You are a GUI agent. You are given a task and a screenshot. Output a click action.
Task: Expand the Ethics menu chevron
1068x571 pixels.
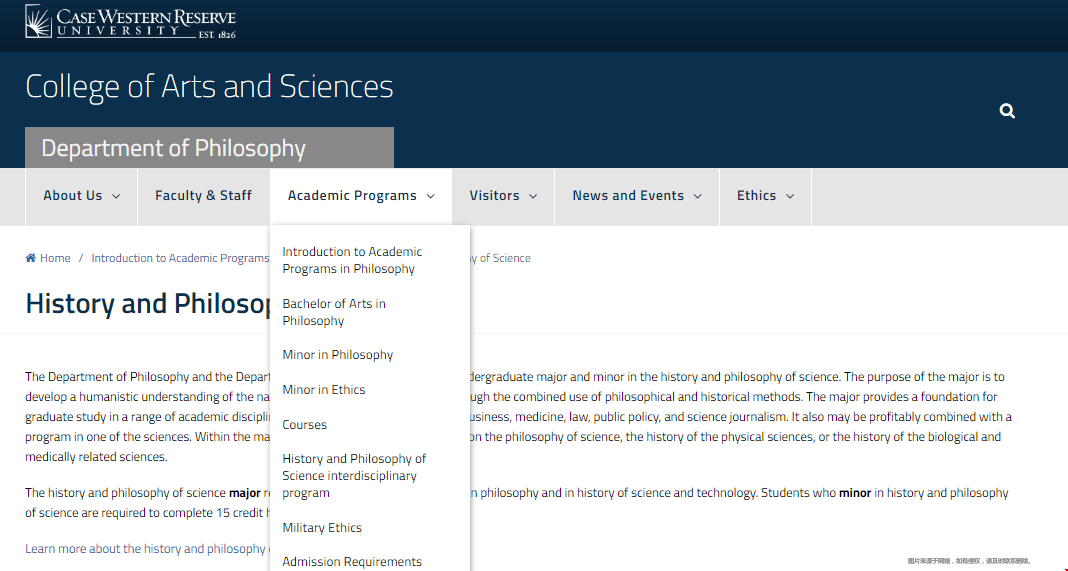pyautogui.click(x=790, y=196)
